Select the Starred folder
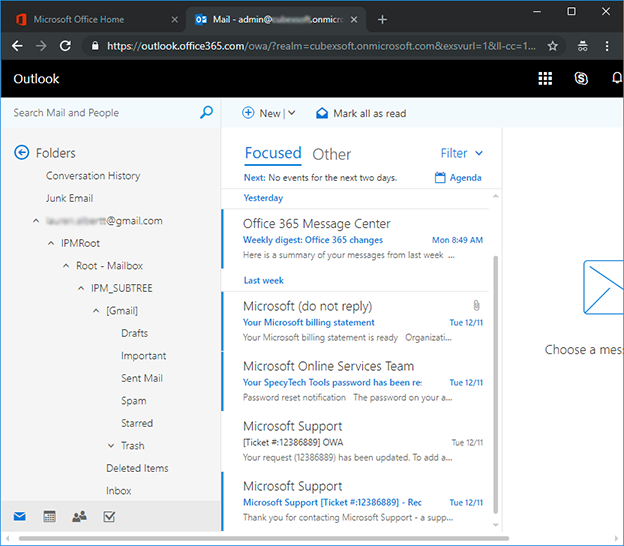Screen dimensions: 624x546 click(137, 423)
